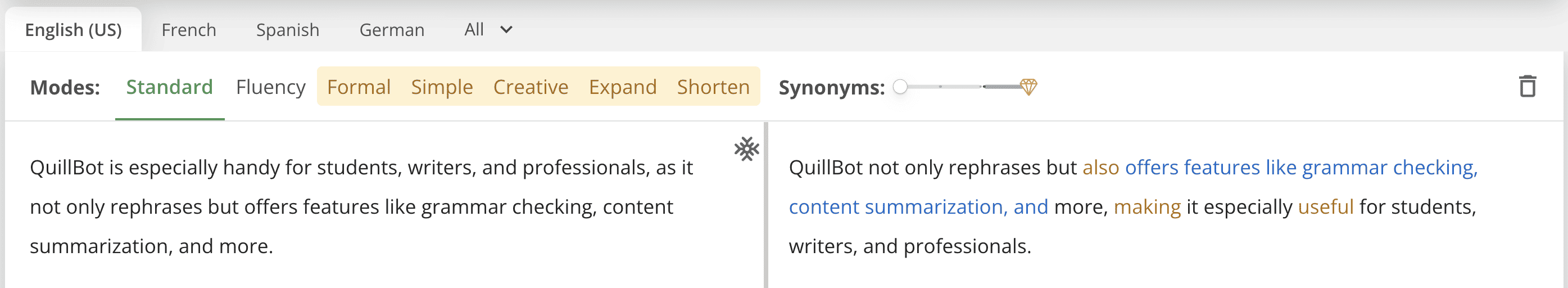Select the Shorten mode
1568x288 pixels.
click(x=713, y=87)
